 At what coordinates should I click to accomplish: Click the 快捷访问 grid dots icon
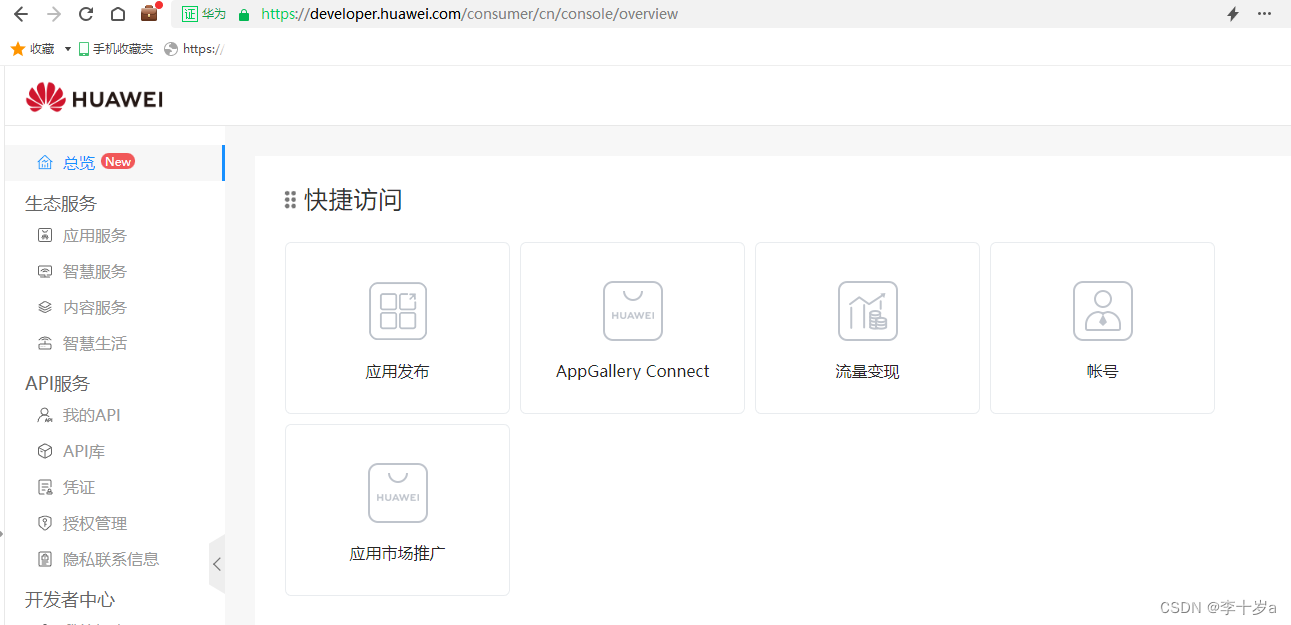point(290,200)
